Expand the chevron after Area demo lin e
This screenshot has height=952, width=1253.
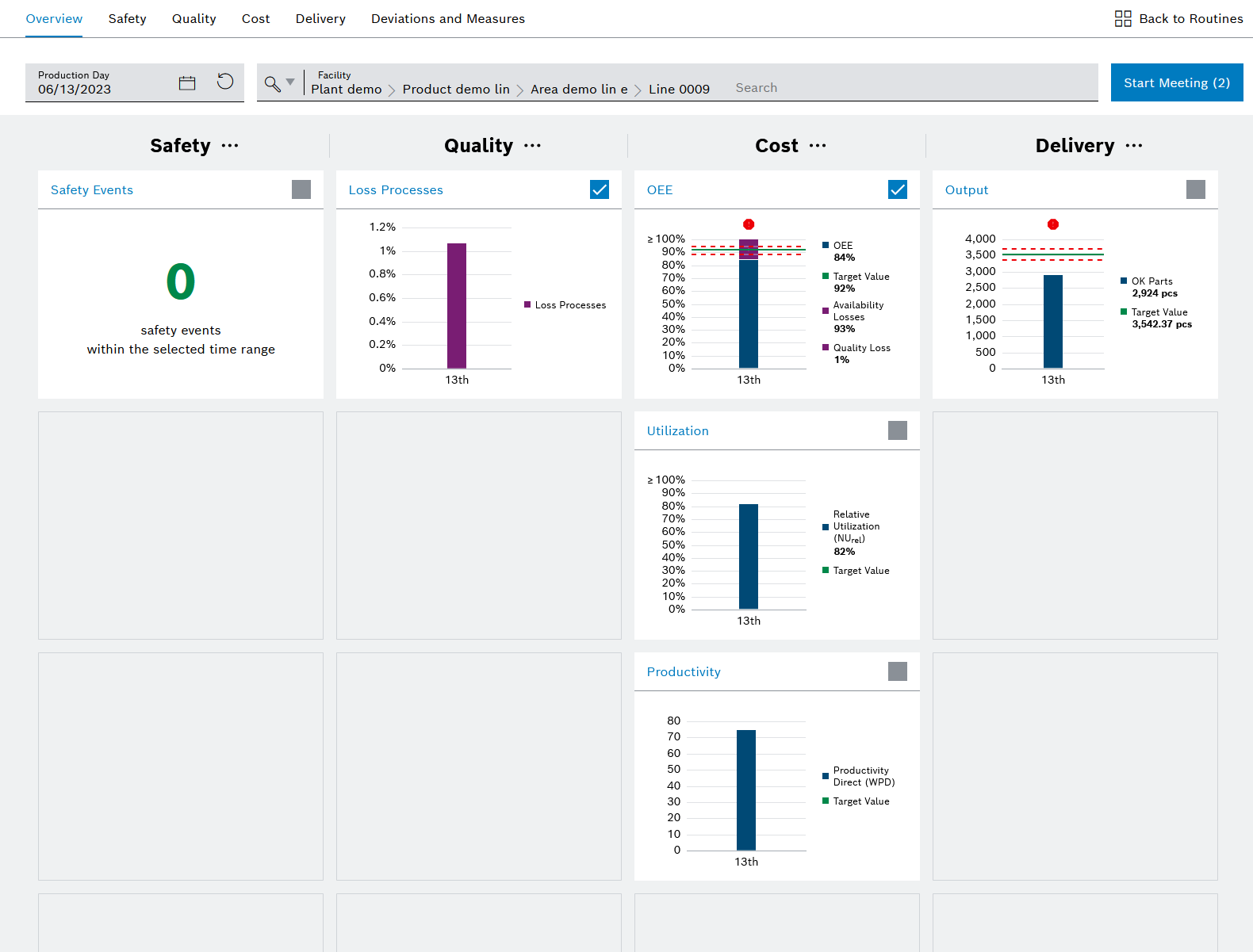point(638,90)
